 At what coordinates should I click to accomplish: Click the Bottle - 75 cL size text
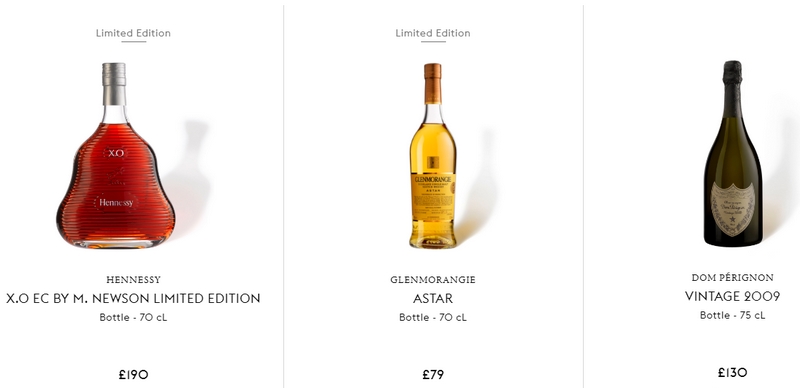click(732, 315)
